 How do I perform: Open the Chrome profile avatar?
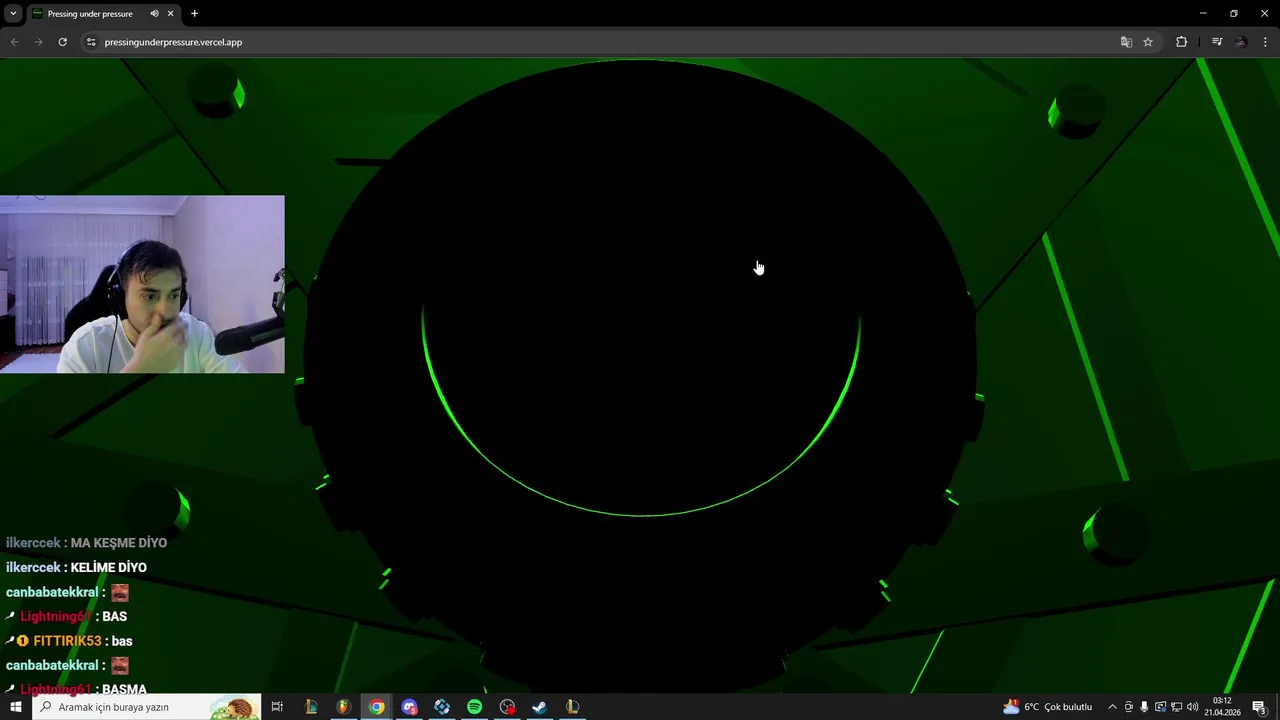[1241, 42]
